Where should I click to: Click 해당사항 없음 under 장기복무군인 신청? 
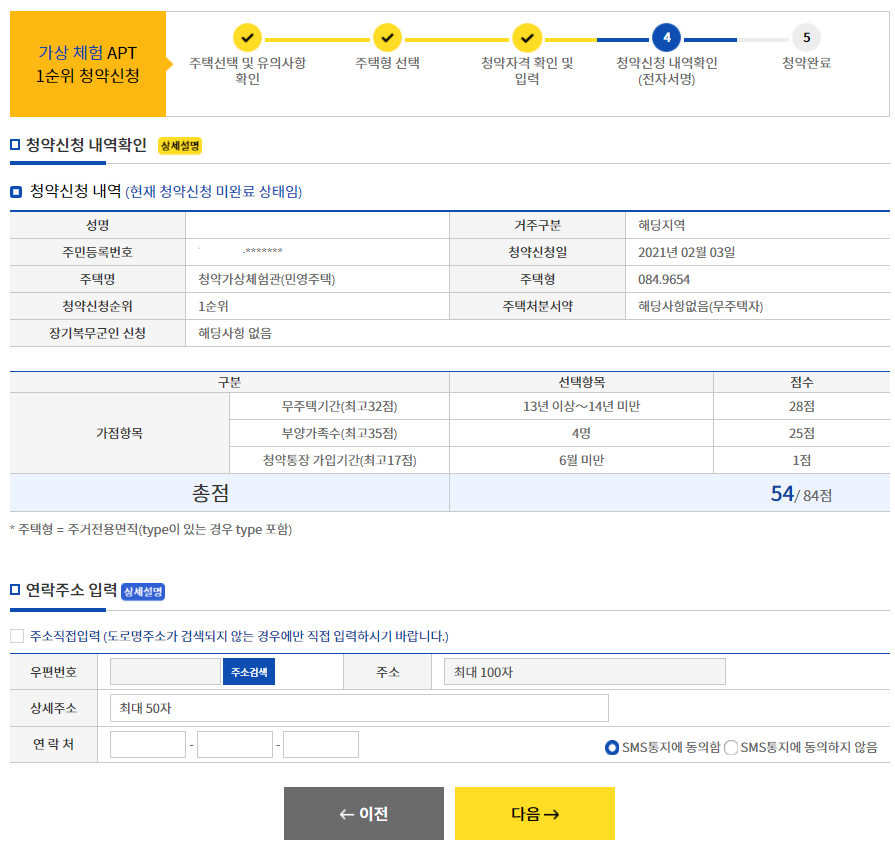tap(235, 333)
